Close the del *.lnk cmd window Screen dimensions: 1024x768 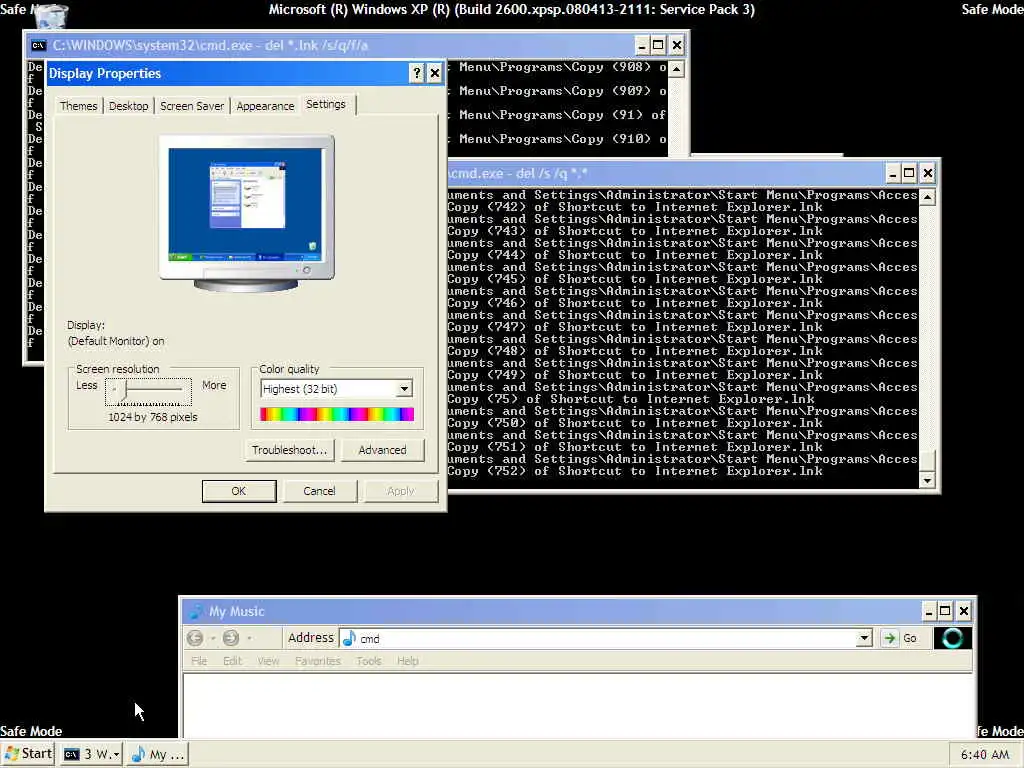click(x=677, y=45)
